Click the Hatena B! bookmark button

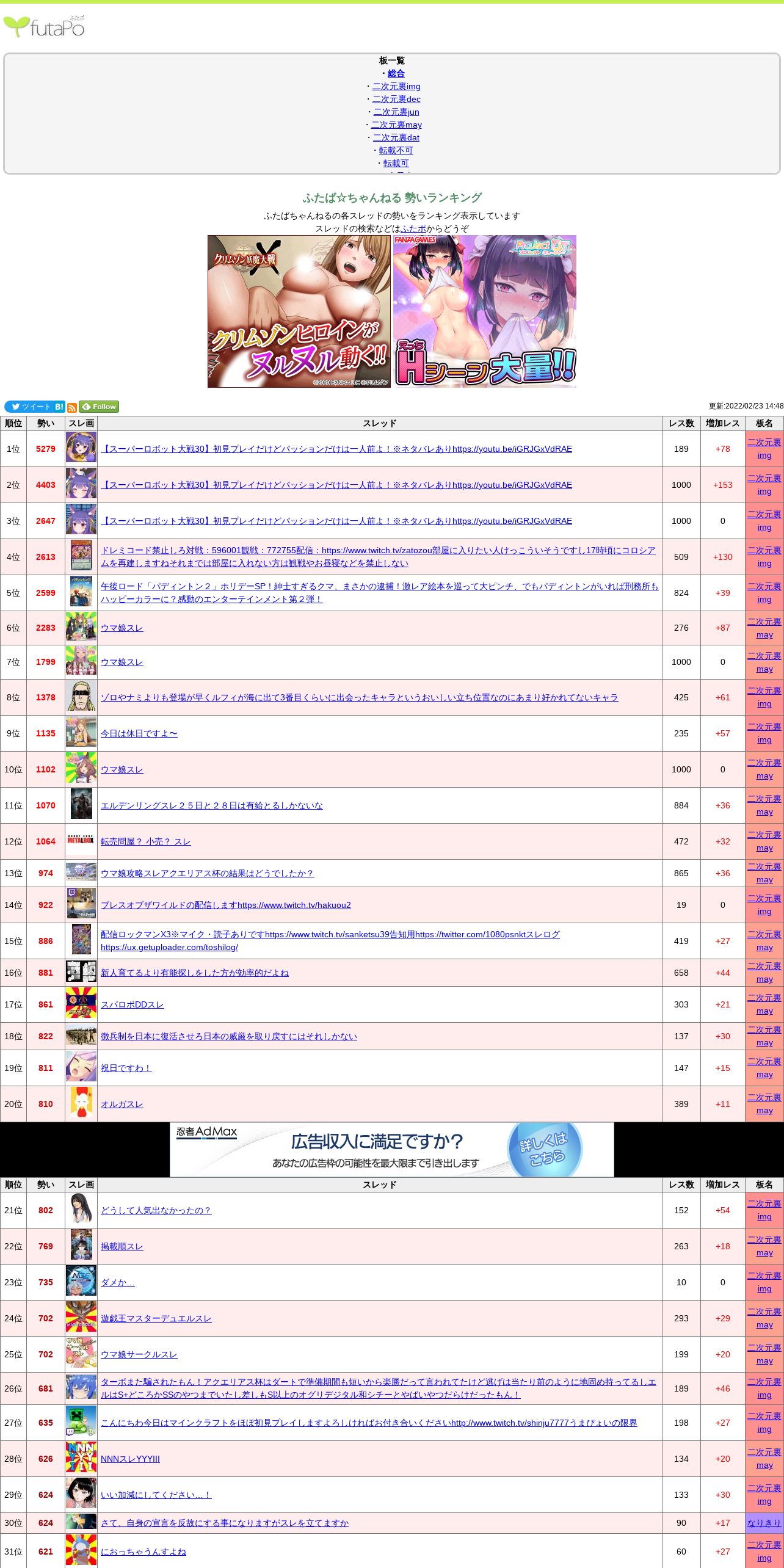click(x=59, y=407)
